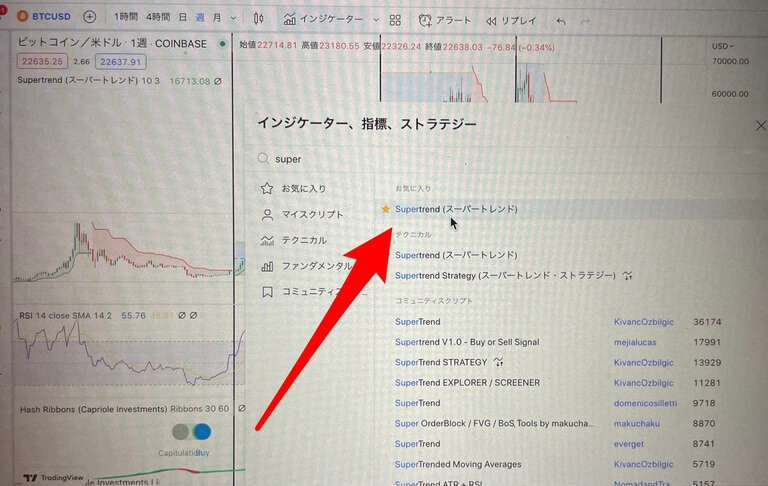
Task: Expand the indicator templates dropdown chevron
Action: point(376,20)
